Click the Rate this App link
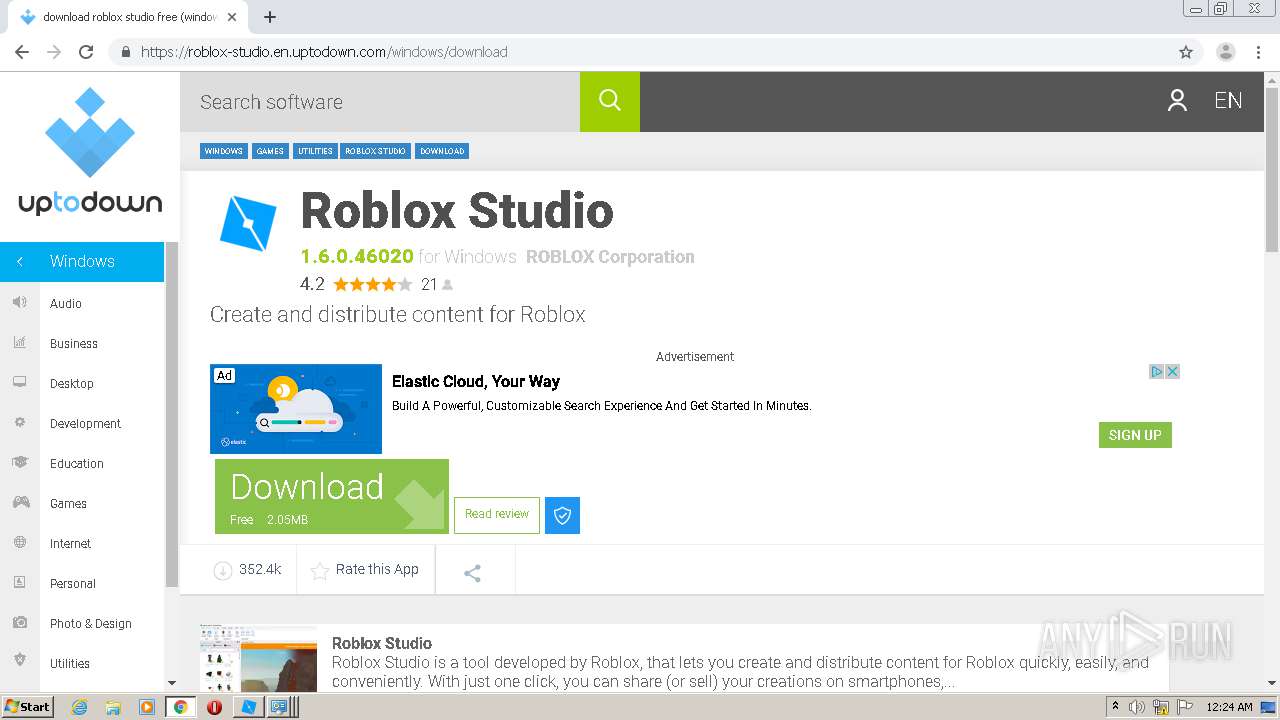The height and width of the screenshot is (720, 1280). tap(377, 569)
